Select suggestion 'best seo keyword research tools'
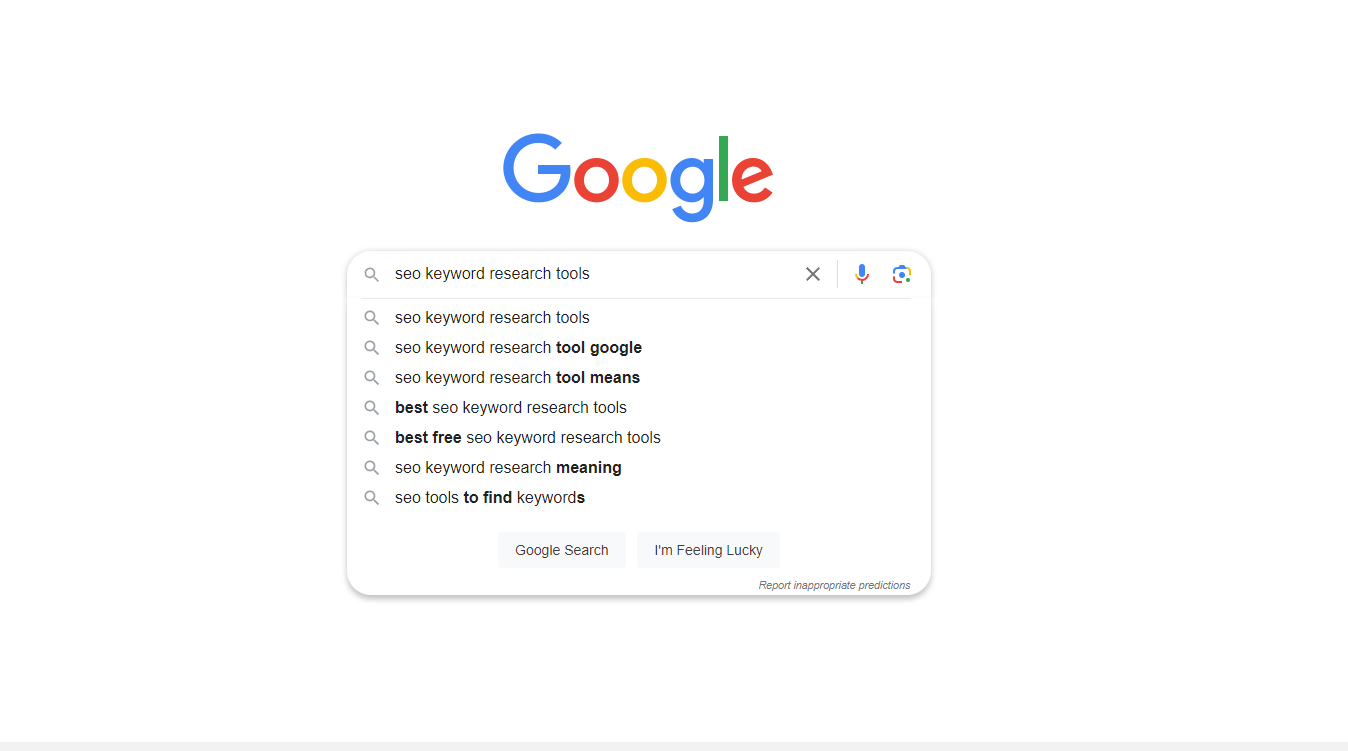The width and height of the screenshot is (1348, 751). click(510, 407)
